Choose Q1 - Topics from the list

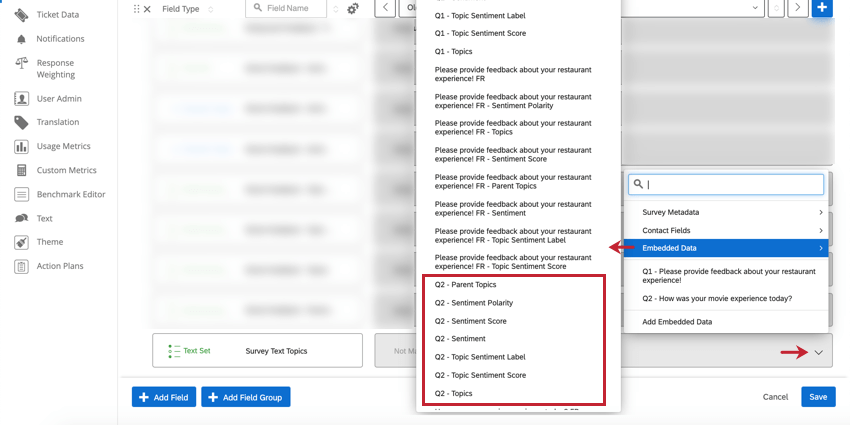453,51
